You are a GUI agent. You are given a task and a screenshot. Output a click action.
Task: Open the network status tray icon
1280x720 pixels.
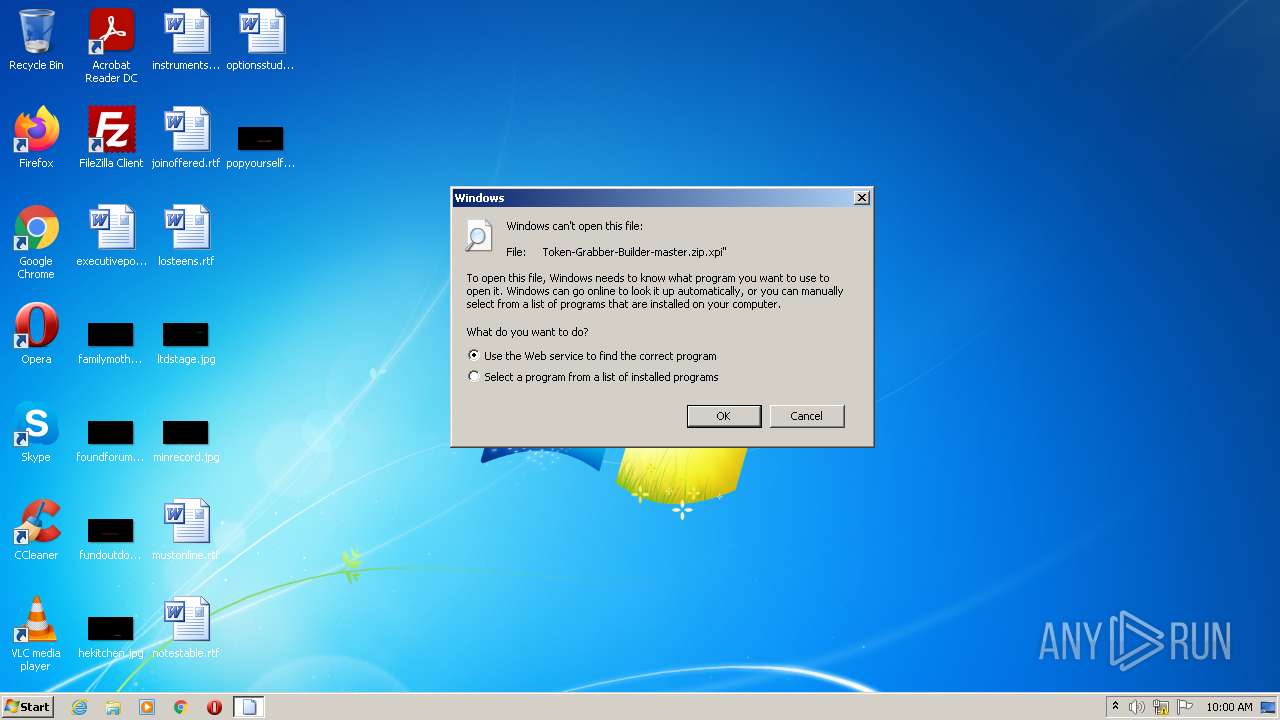[1161, 707]
